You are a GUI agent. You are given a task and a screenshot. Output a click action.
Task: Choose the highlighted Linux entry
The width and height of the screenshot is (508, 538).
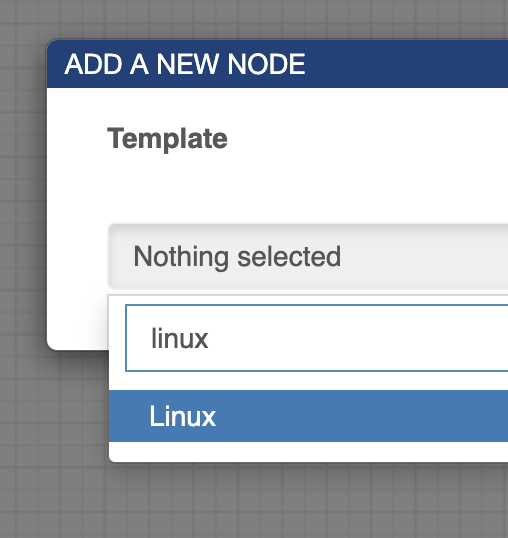pos(308,416)
